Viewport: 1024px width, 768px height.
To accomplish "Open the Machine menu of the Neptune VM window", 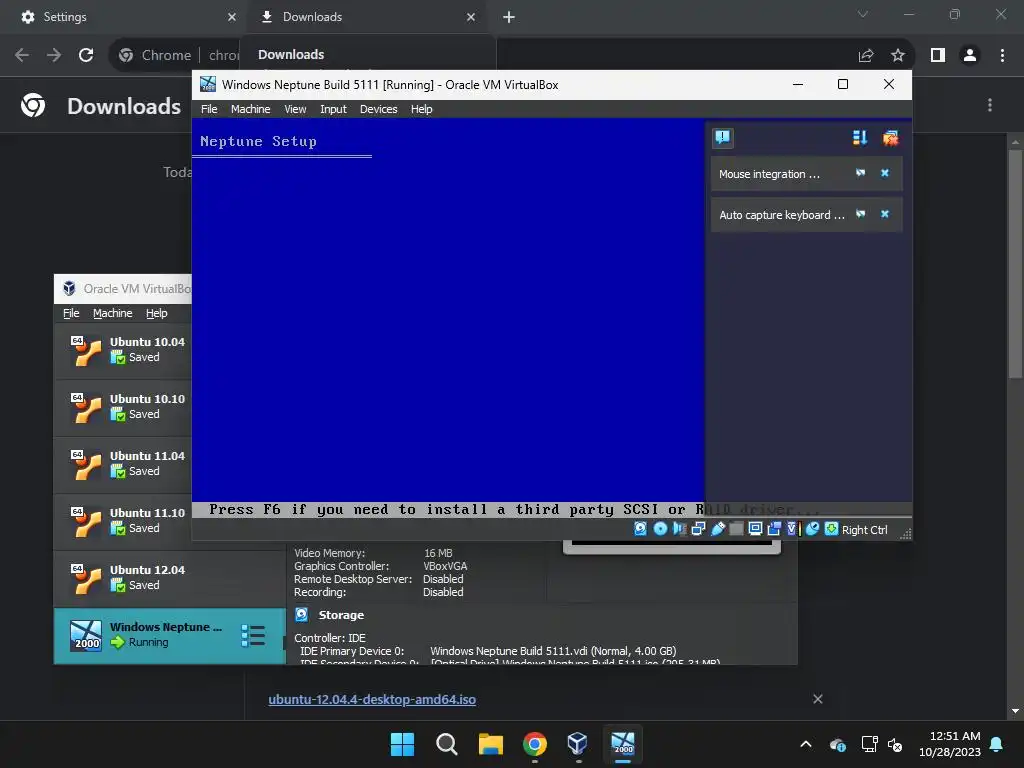I will click(x=250, y=109).
